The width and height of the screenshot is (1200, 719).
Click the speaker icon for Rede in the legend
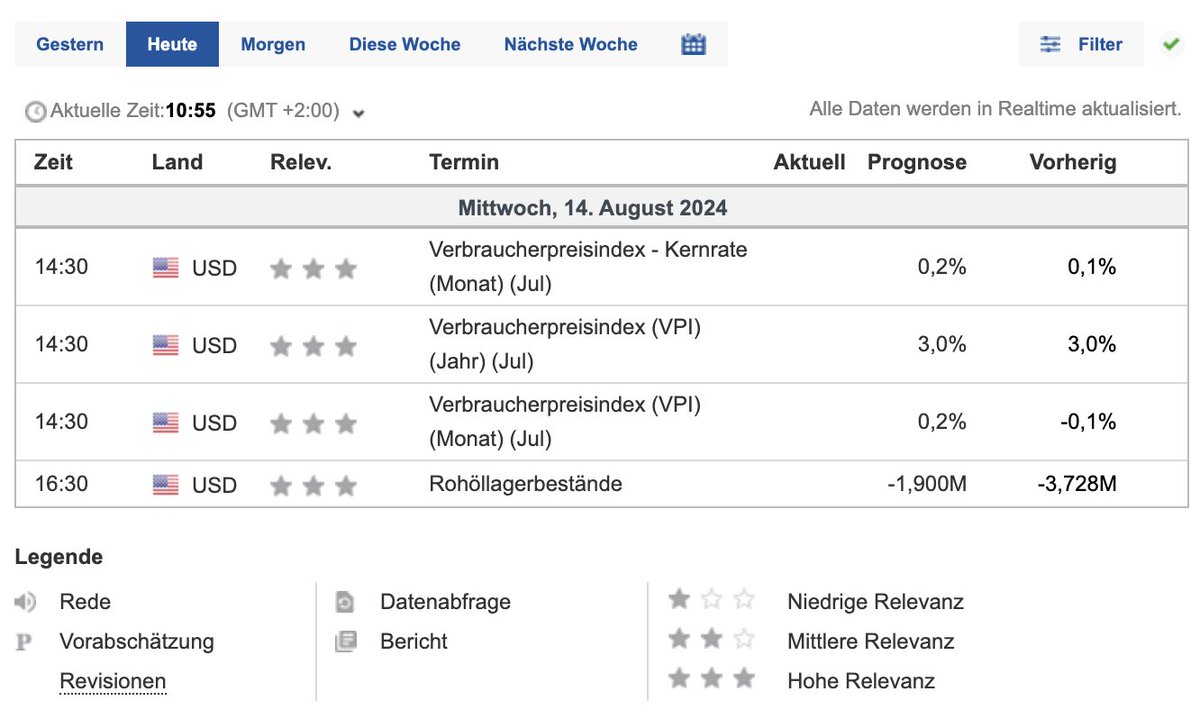click(x=26, y=602)
